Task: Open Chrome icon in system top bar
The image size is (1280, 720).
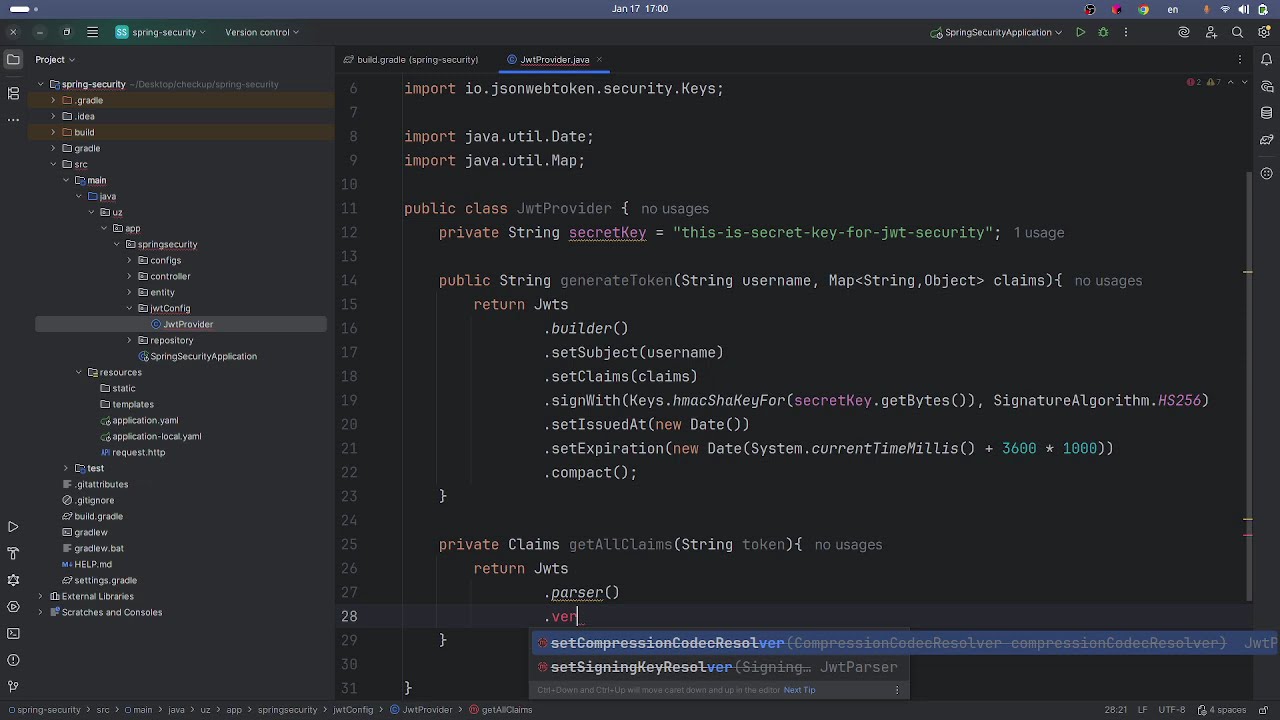Action: [x=1143, y=9]
